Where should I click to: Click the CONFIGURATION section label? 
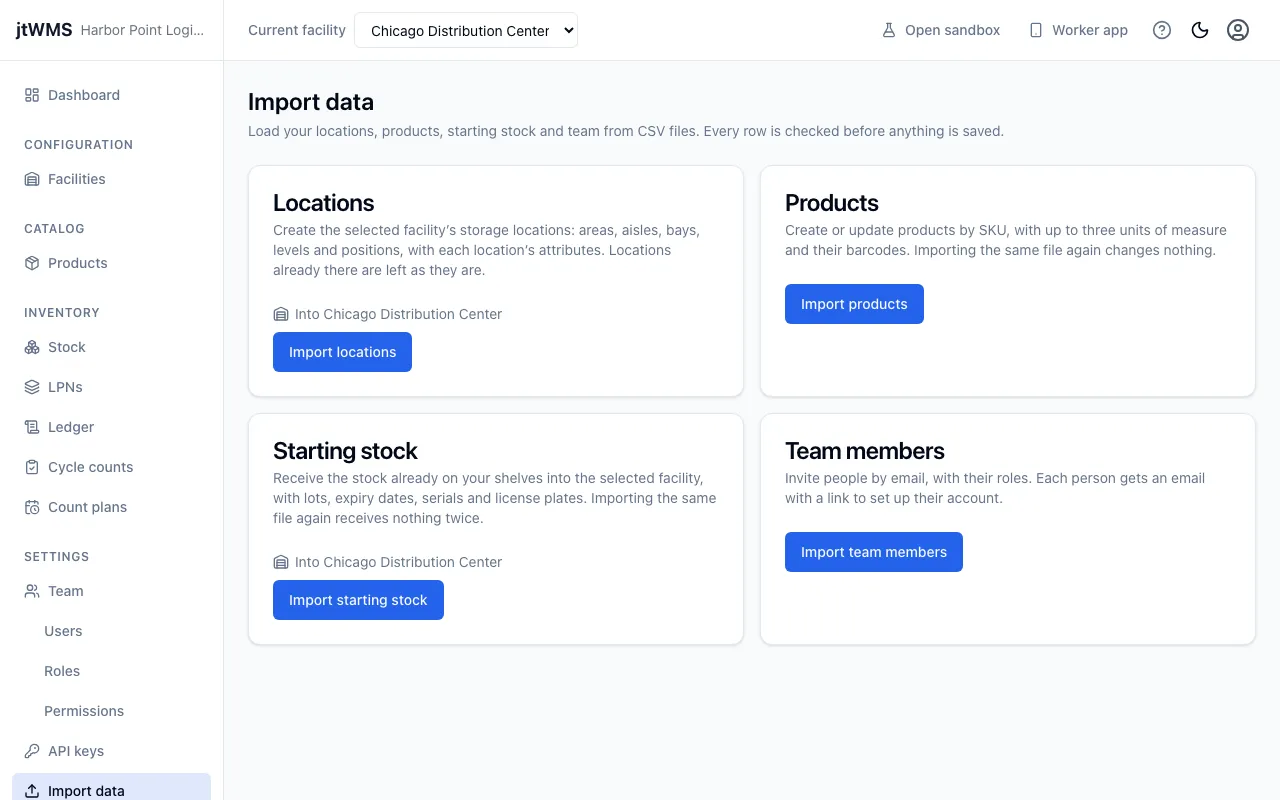pos(78,145)
